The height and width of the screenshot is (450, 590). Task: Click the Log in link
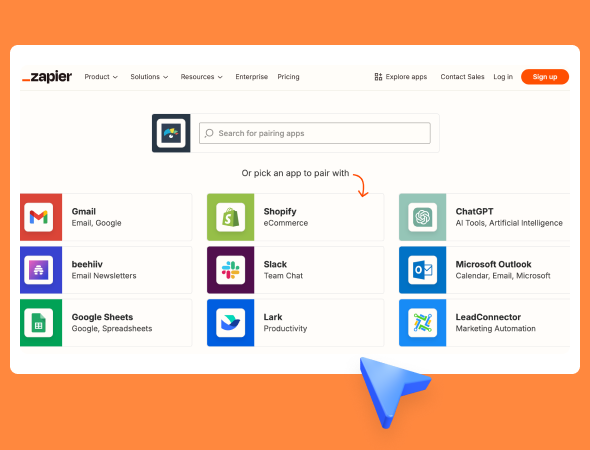[503, 77]
